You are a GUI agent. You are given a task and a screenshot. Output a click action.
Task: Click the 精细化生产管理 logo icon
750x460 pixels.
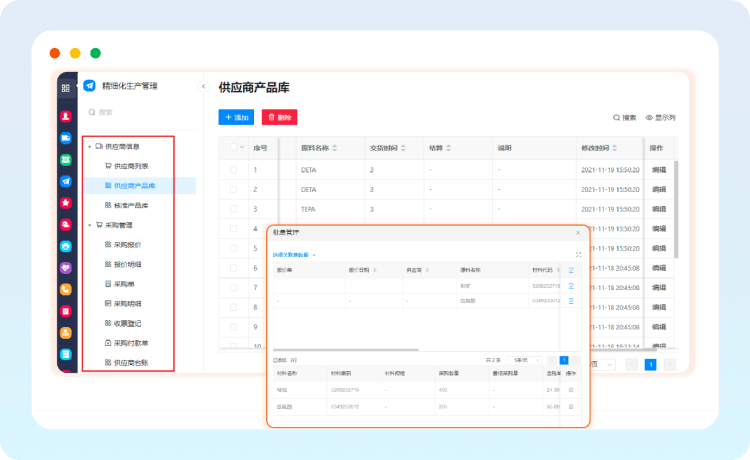[x=89, y=86]
